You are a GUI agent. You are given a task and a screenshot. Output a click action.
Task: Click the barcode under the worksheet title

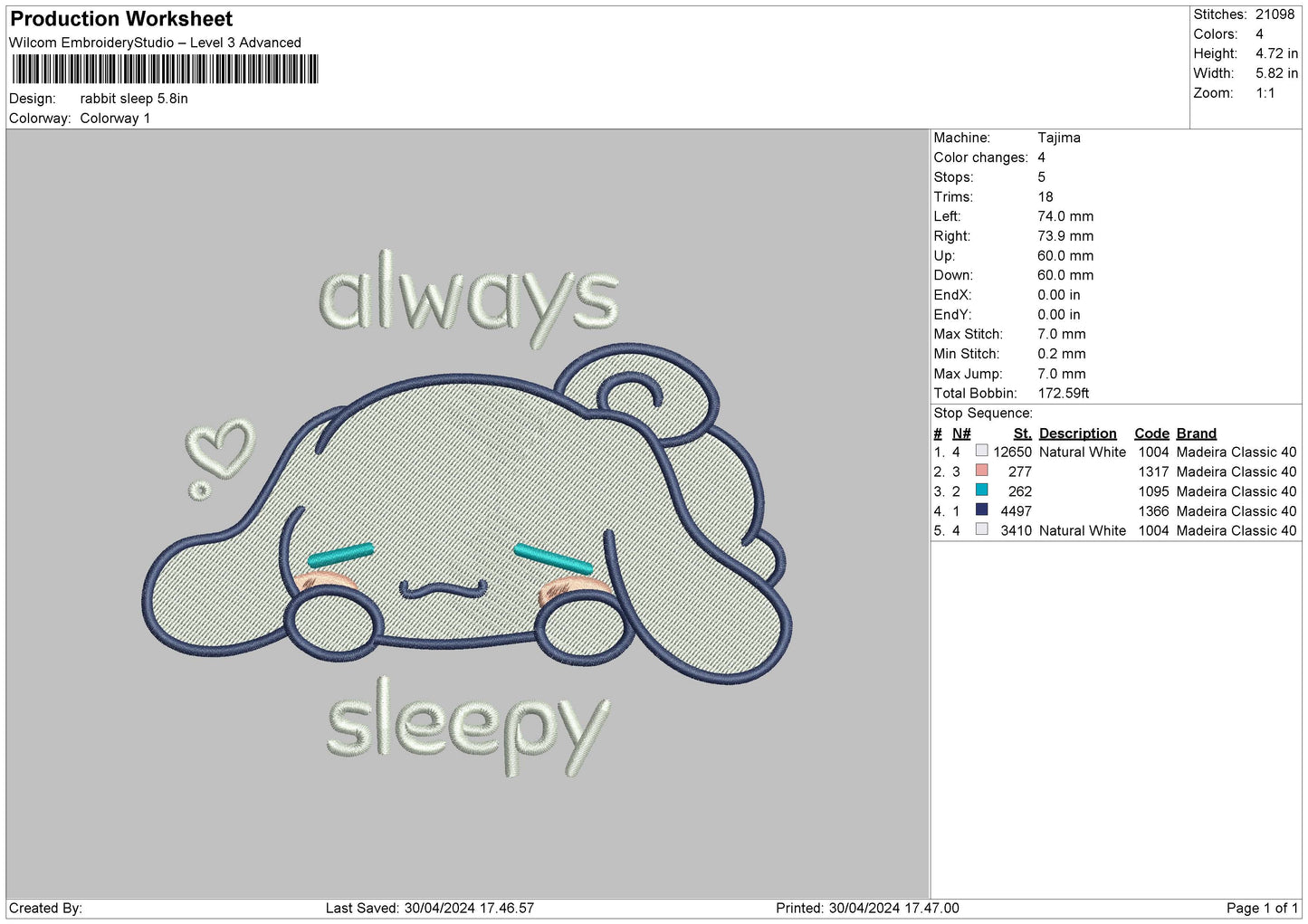pyautogui.click(x=165, y=70)
